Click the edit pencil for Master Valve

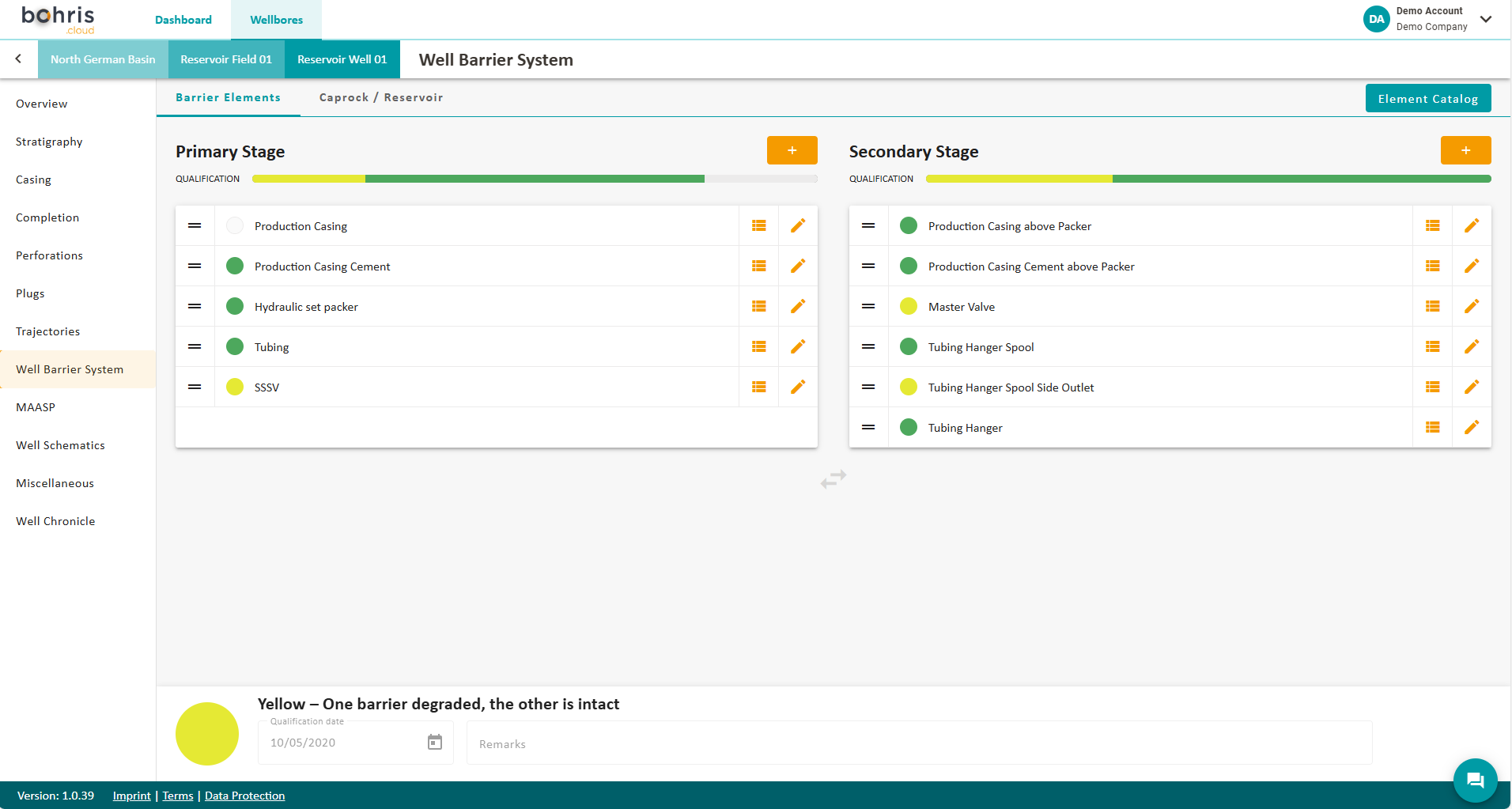(x=1471, y=307)
